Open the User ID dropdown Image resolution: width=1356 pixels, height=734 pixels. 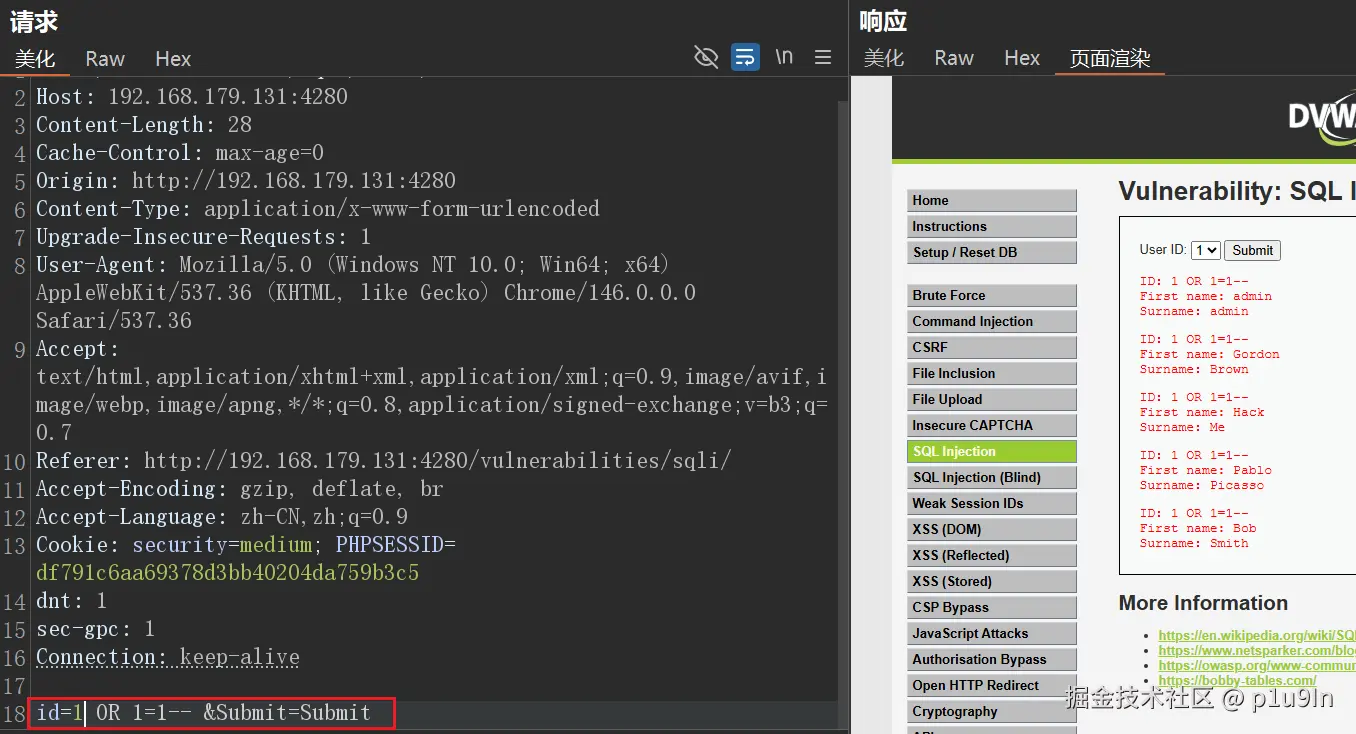[x=1205, y=250]
